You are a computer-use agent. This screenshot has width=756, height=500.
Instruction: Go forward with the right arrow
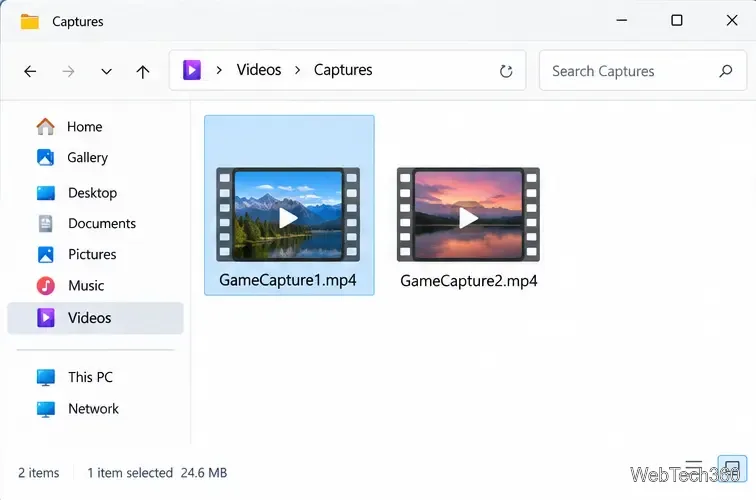pyautogui.click(x=68, y=72)
